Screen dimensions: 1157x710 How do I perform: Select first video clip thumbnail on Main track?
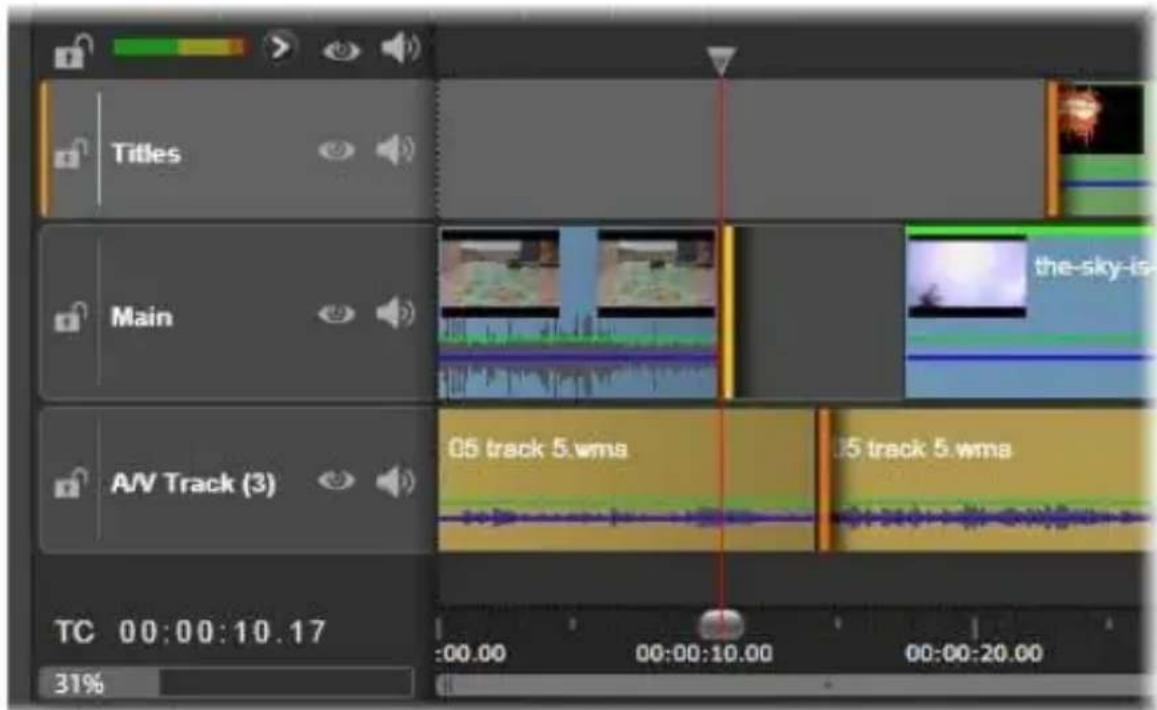(x=500, y=273)
